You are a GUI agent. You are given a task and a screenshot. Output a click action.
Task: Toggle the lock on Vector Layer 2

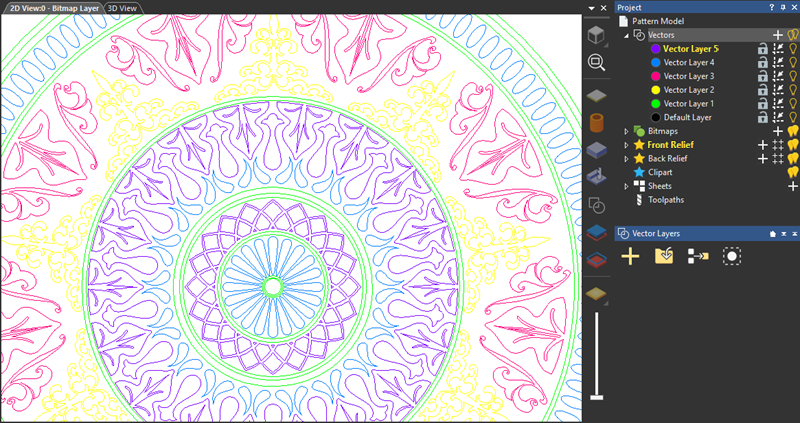tap(762, 90)
